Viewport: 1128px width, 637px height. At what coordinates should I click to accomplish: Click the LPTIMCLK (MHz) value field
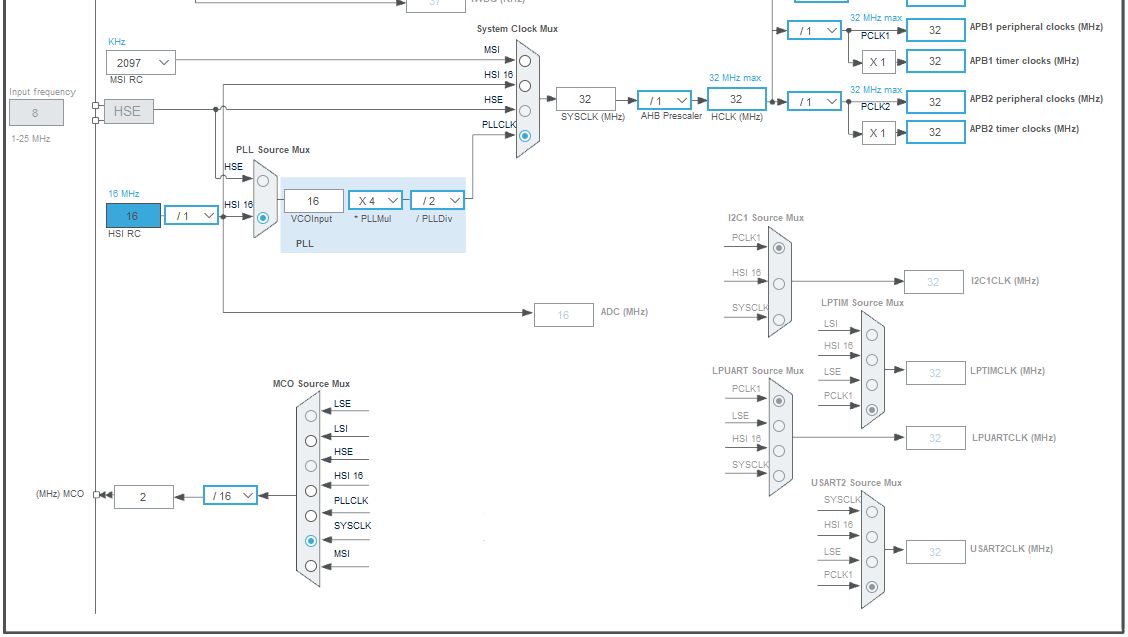pyautogui.click(x=935, y=373)
